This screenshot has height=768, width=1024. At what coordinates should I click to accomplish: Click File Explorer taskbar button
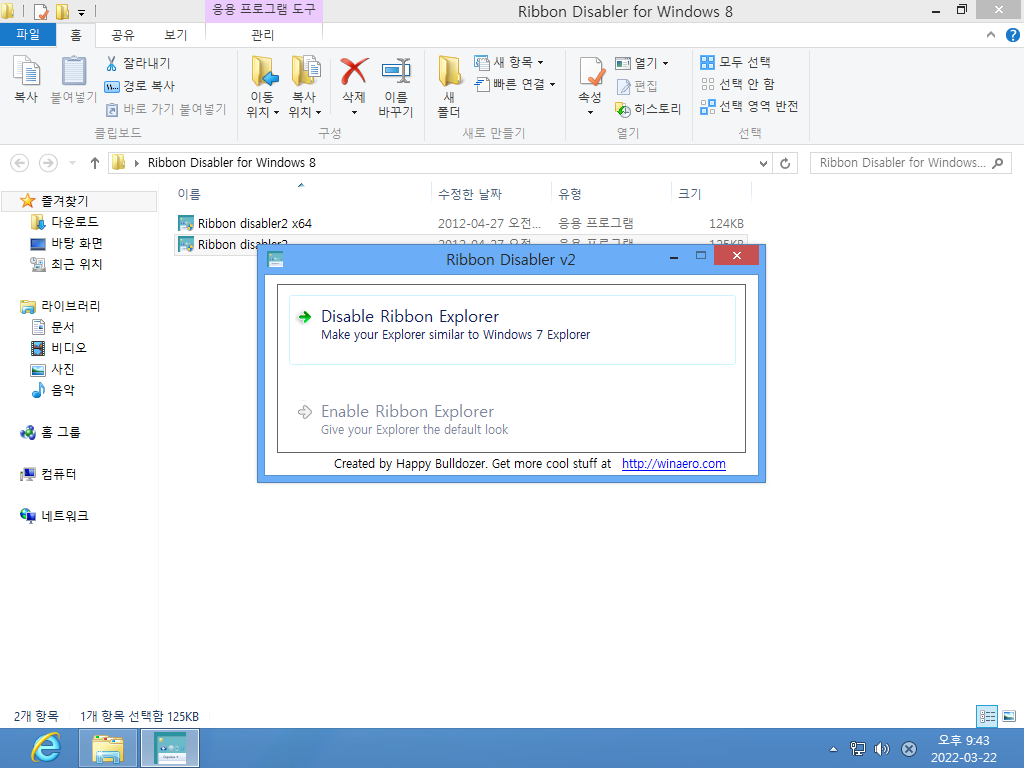point(108,748)
